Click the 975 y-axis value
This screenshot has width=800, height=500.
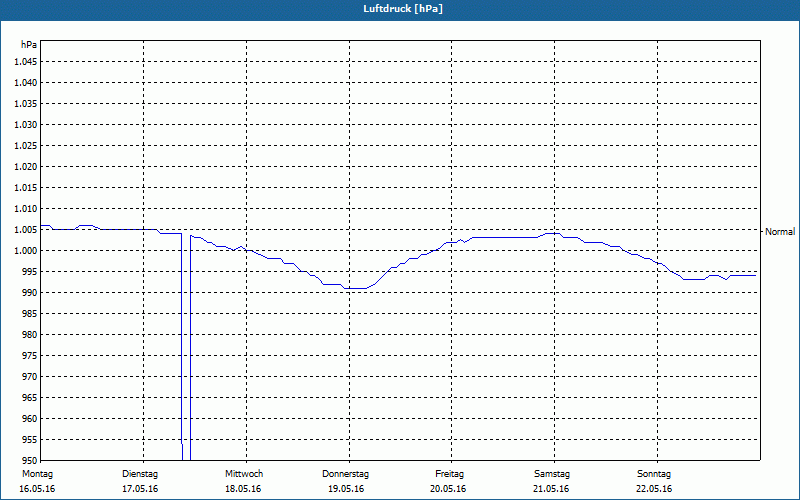tap(30, 356)
